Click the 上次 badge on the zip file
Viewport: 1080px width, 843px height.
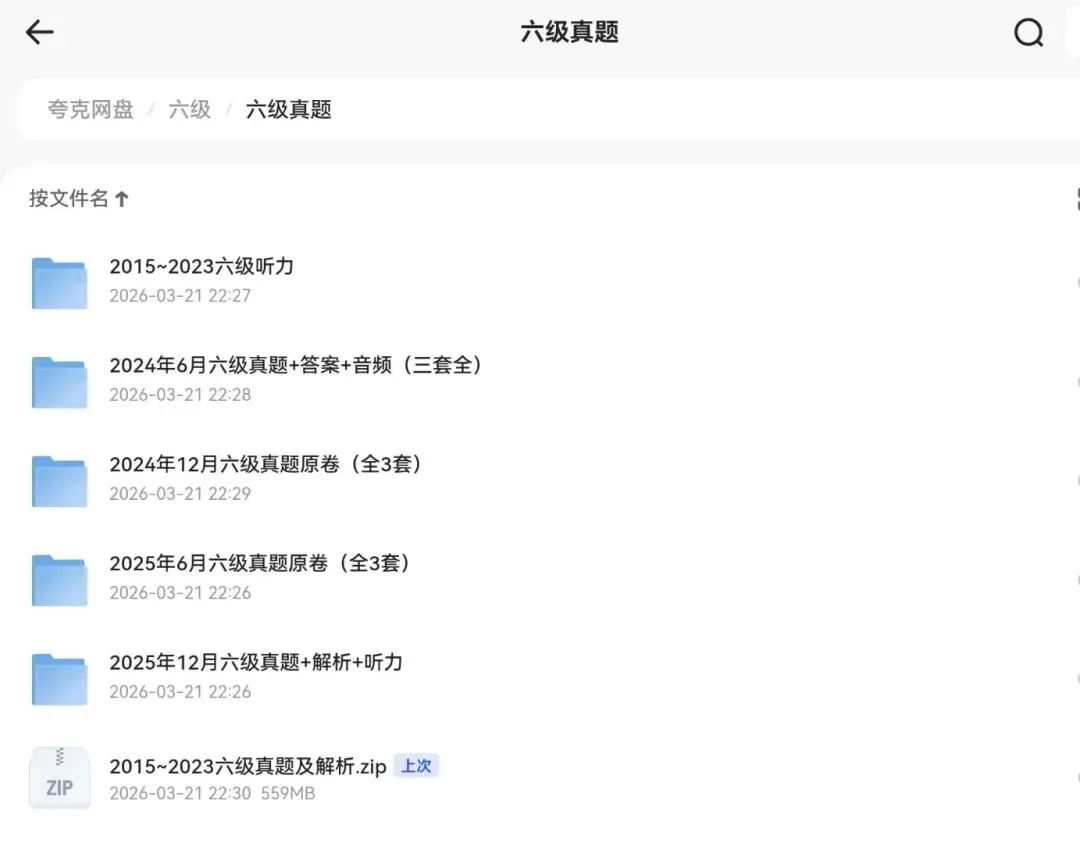pyautogui.click(x=416, y=766)
